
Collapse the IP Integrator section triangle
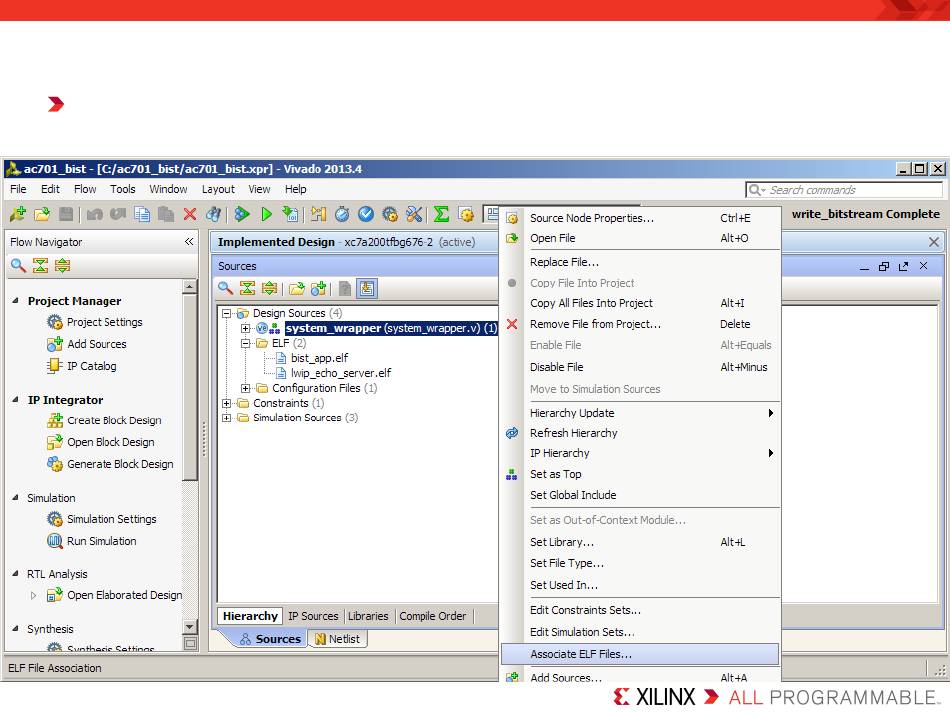pos(15,399)
